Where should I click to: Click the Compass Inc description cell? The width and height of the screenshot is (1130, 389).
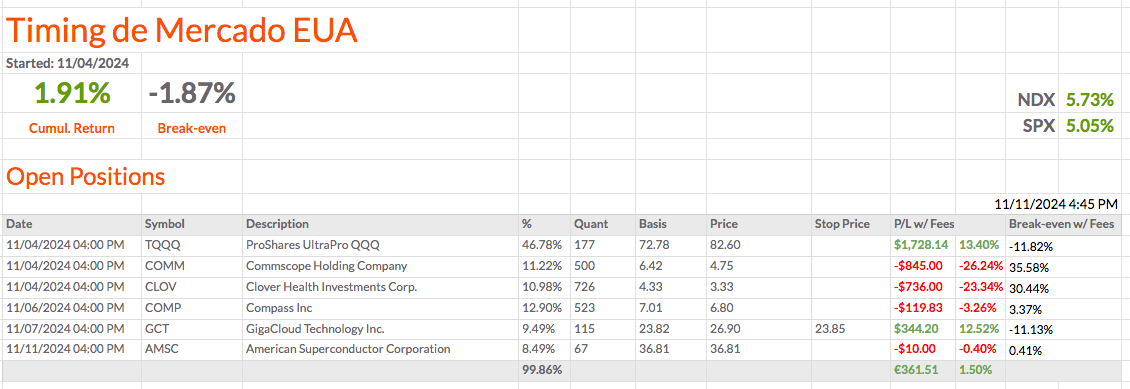tap(381, 308)
